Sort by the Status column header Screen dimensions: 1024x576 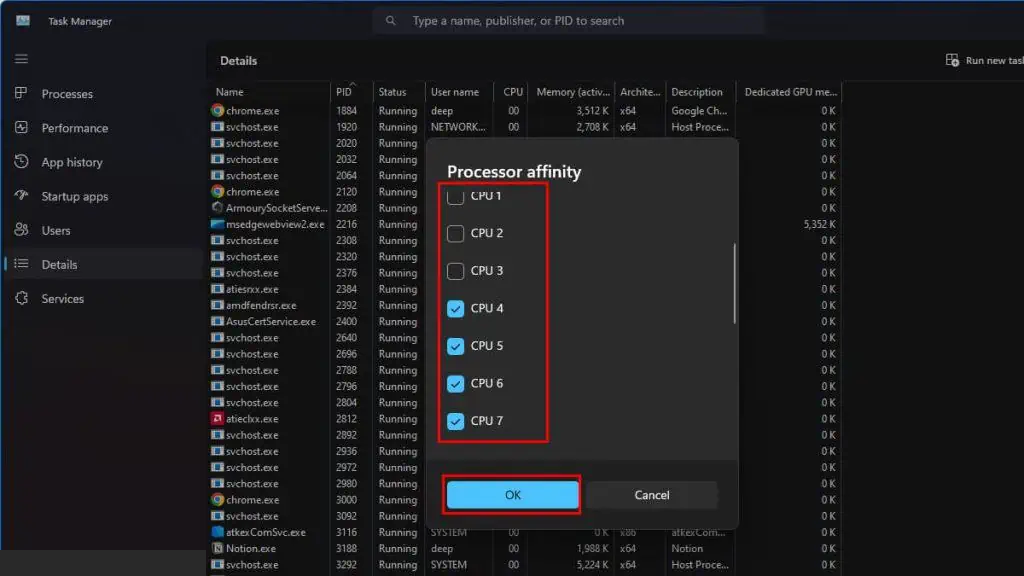pos(398,92)
